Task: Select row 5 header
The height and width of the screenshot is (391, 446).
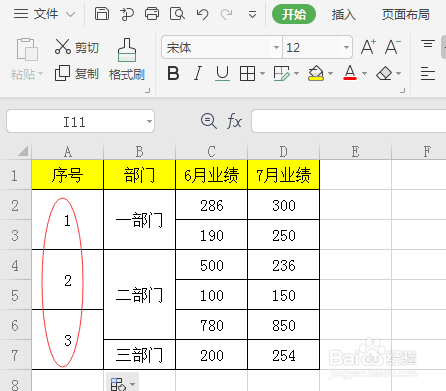Action: pyautogui.click(x=15, y=295)
